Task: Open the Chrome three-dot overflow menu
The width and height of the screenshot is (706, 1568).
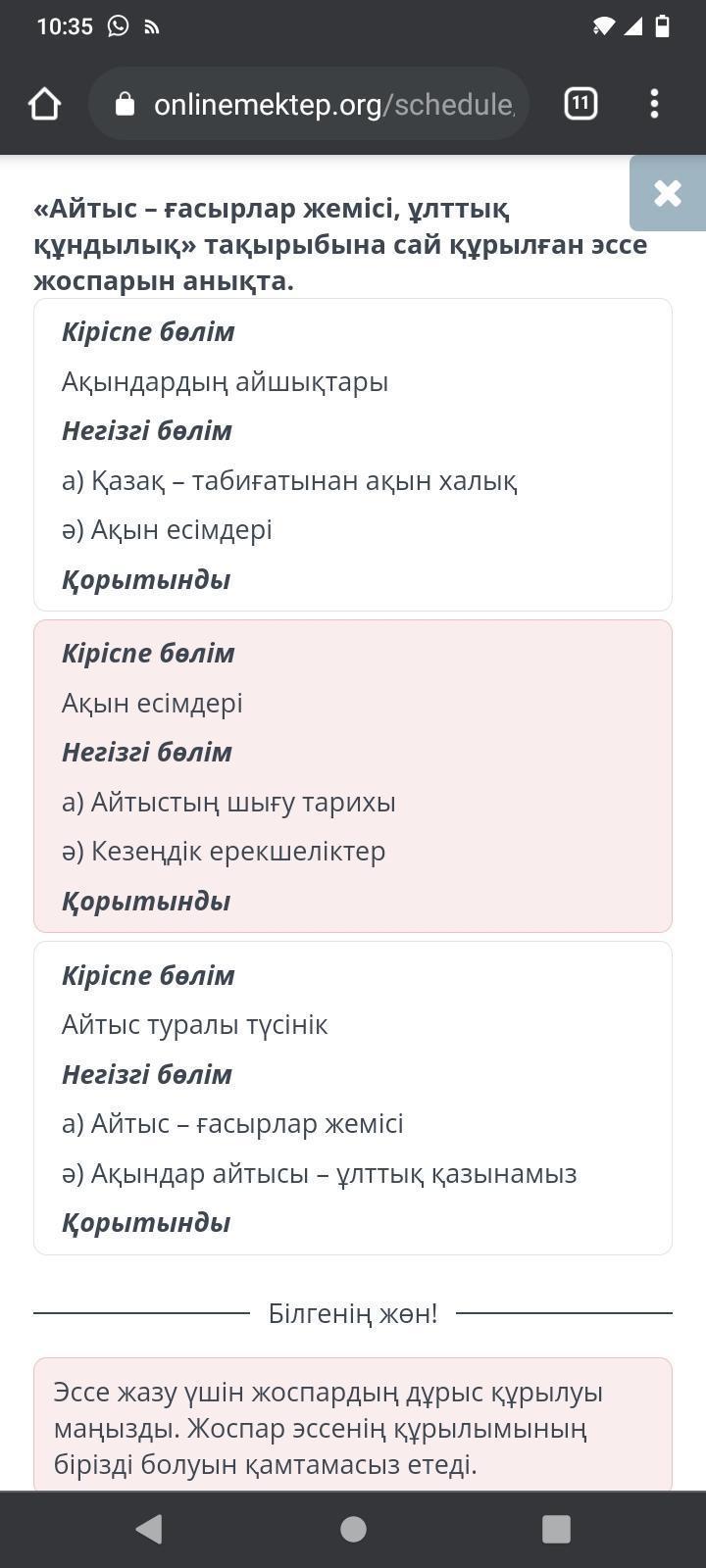Action: [654, 104]
